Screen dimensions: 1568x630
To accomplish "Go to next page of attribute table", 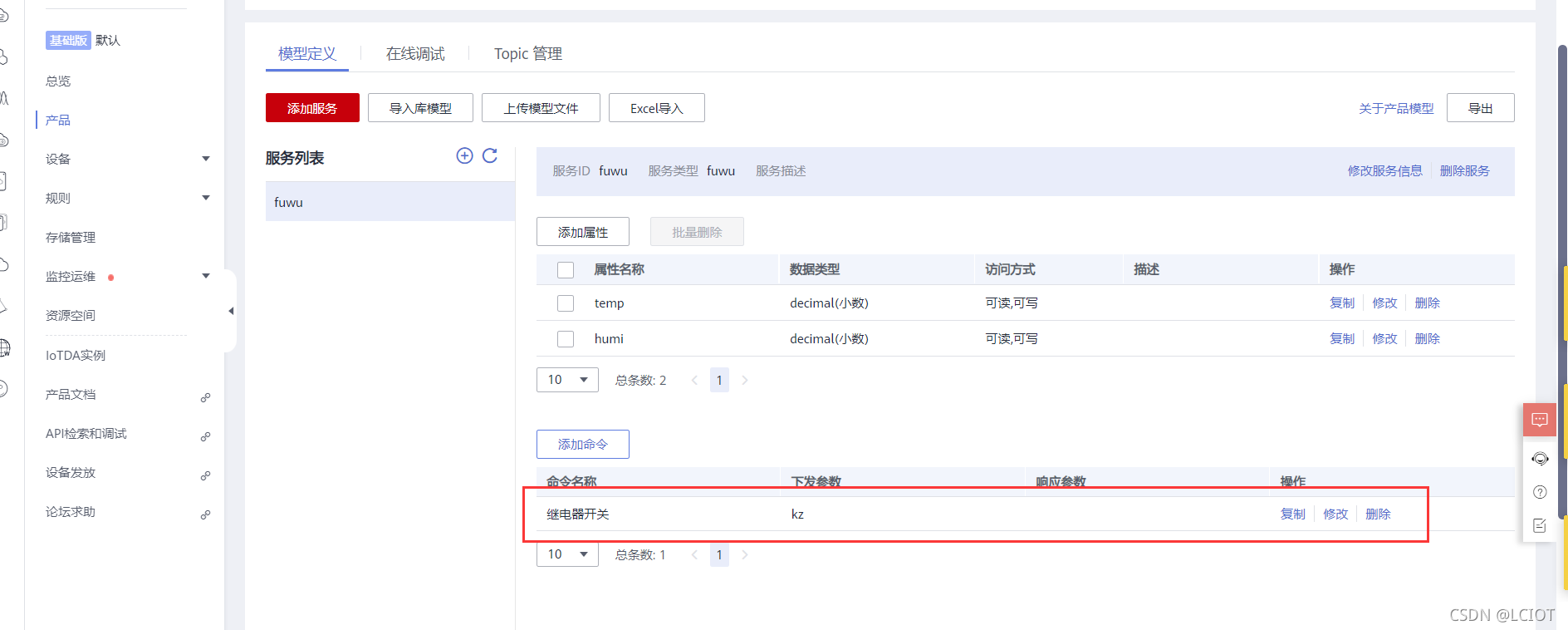I will pos(745,380).
